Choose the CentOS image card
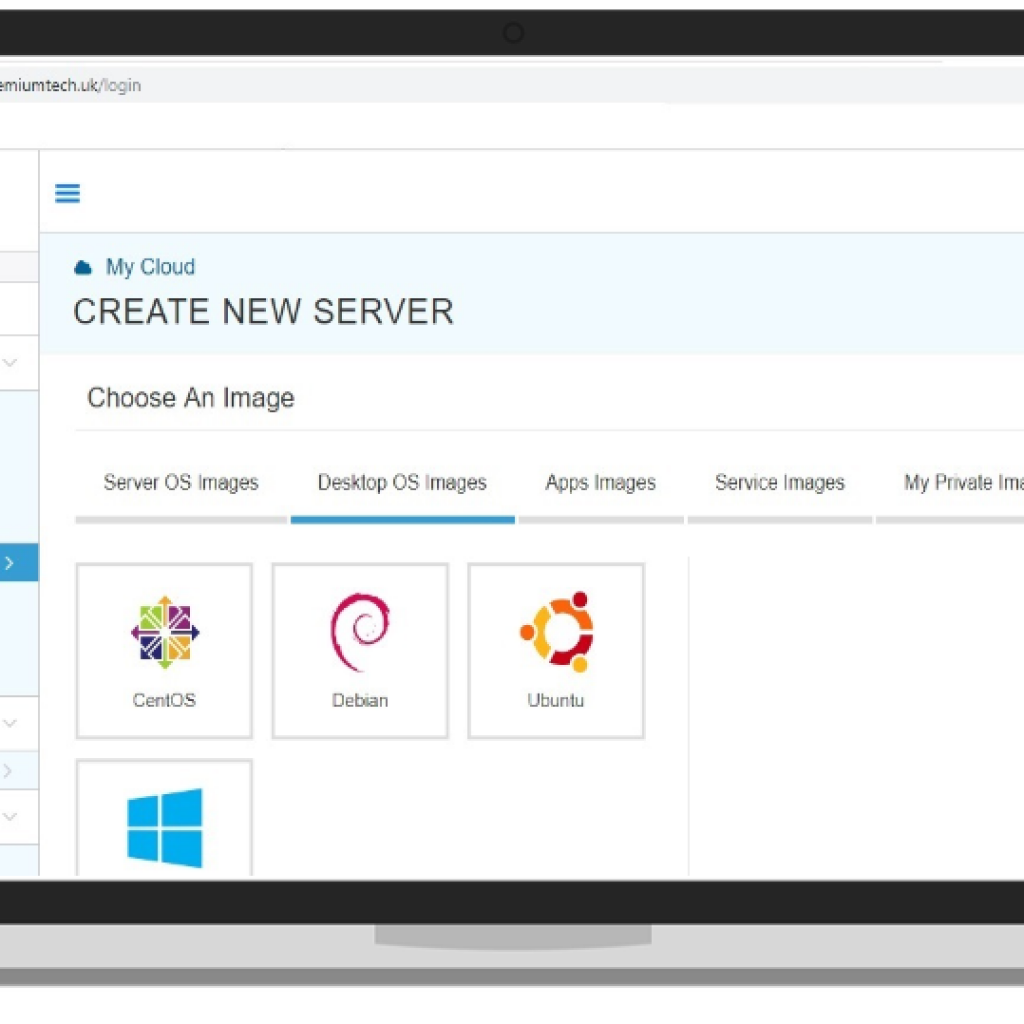The width and height of the screenshot is (1024, 1024). click(164, 651)
